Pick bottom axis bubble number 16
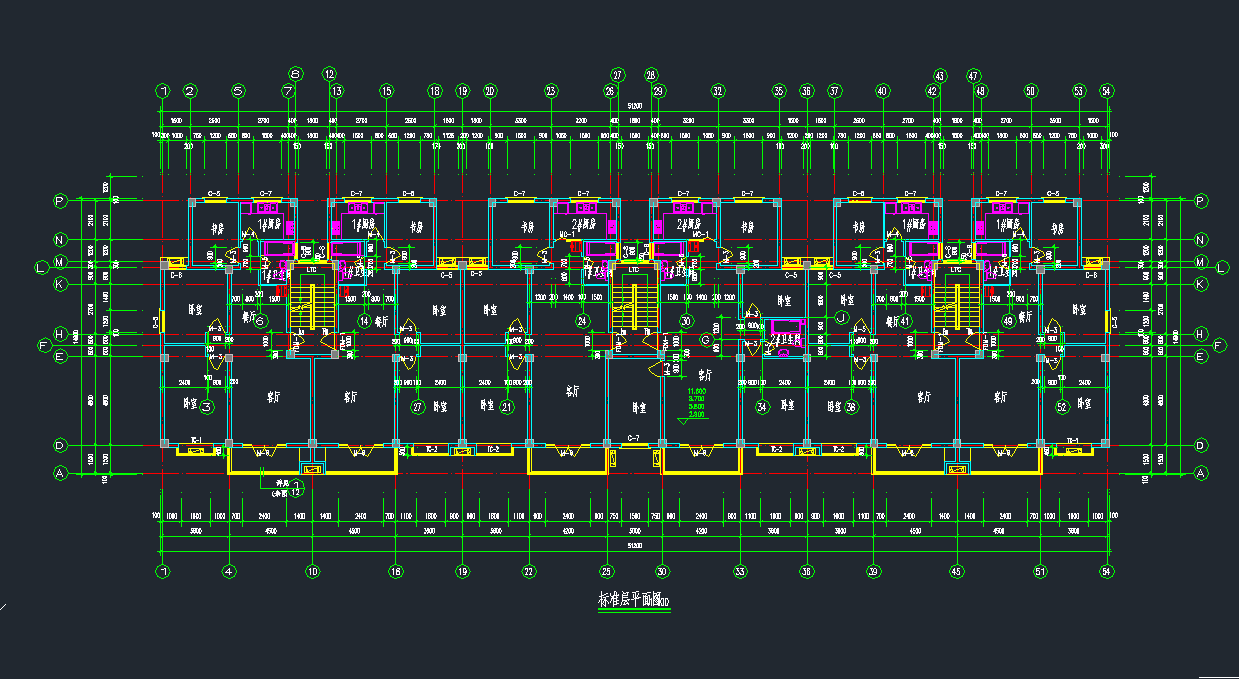 coord(396,572)
